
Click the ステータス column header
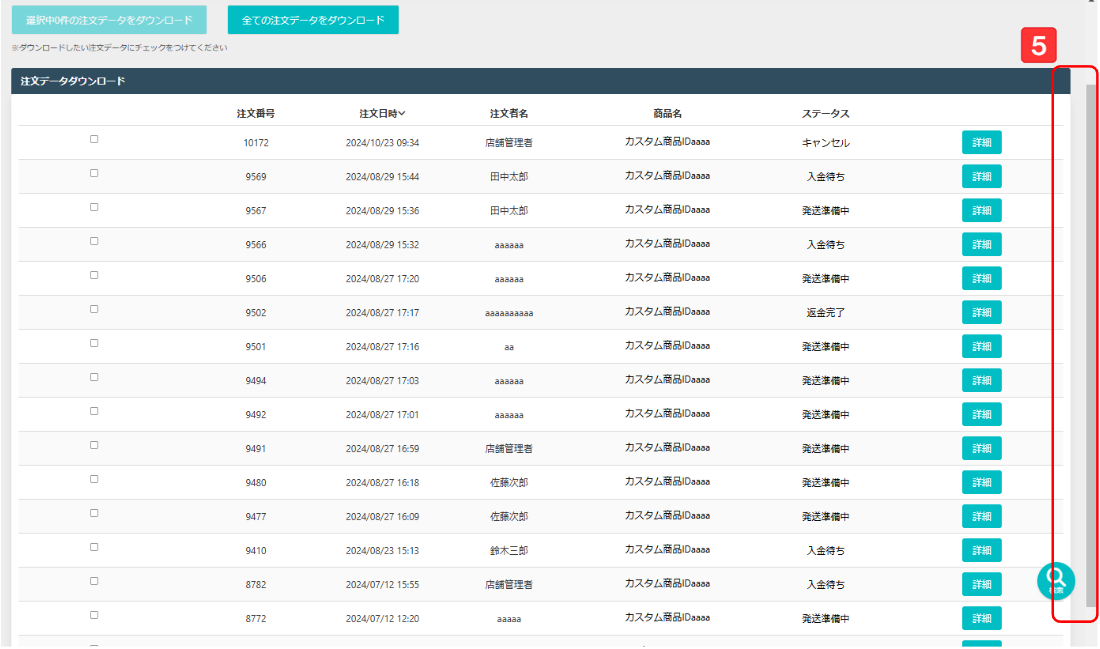pos(826,113)
